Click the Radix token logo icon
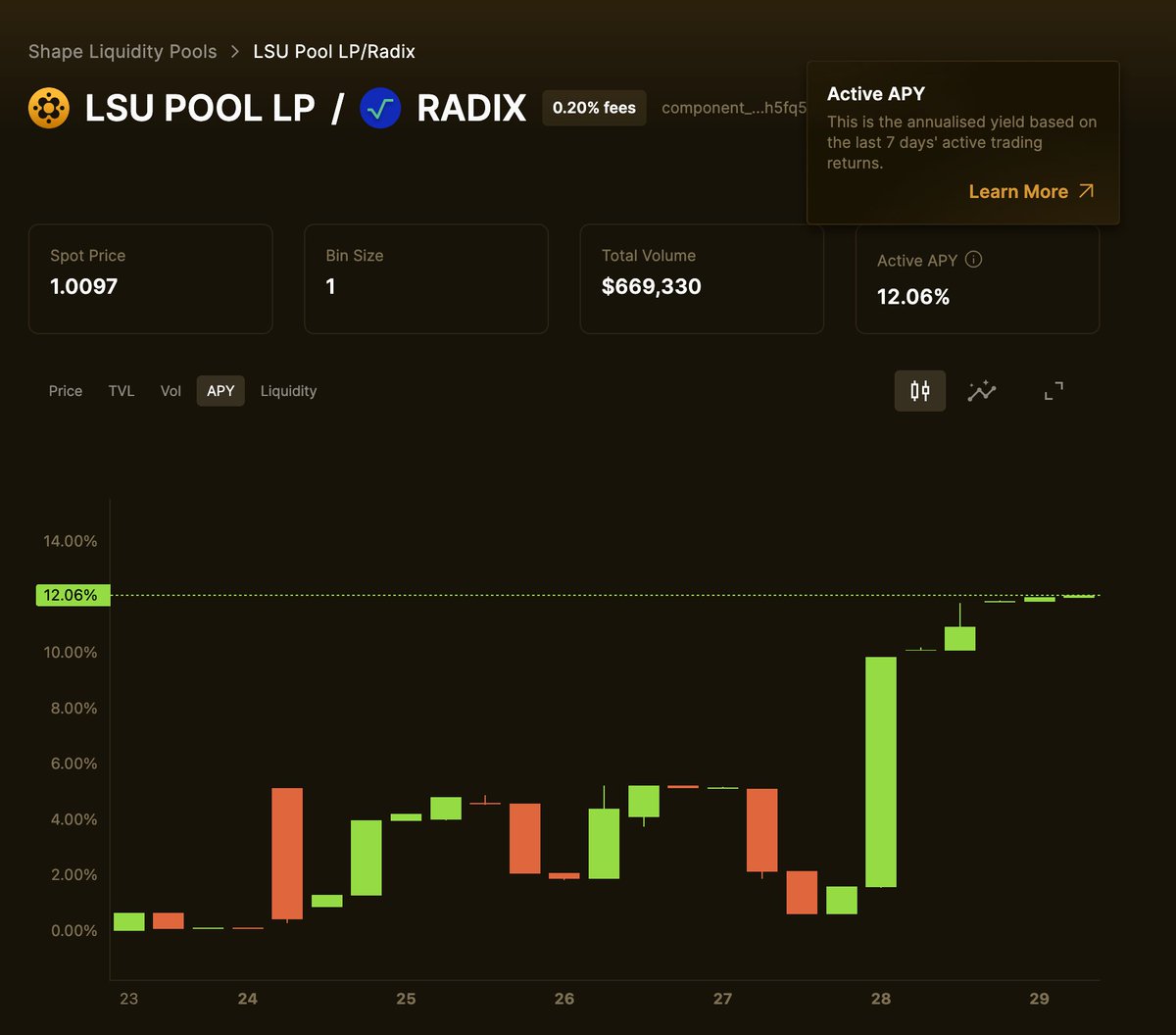 (x=380, y=108)
